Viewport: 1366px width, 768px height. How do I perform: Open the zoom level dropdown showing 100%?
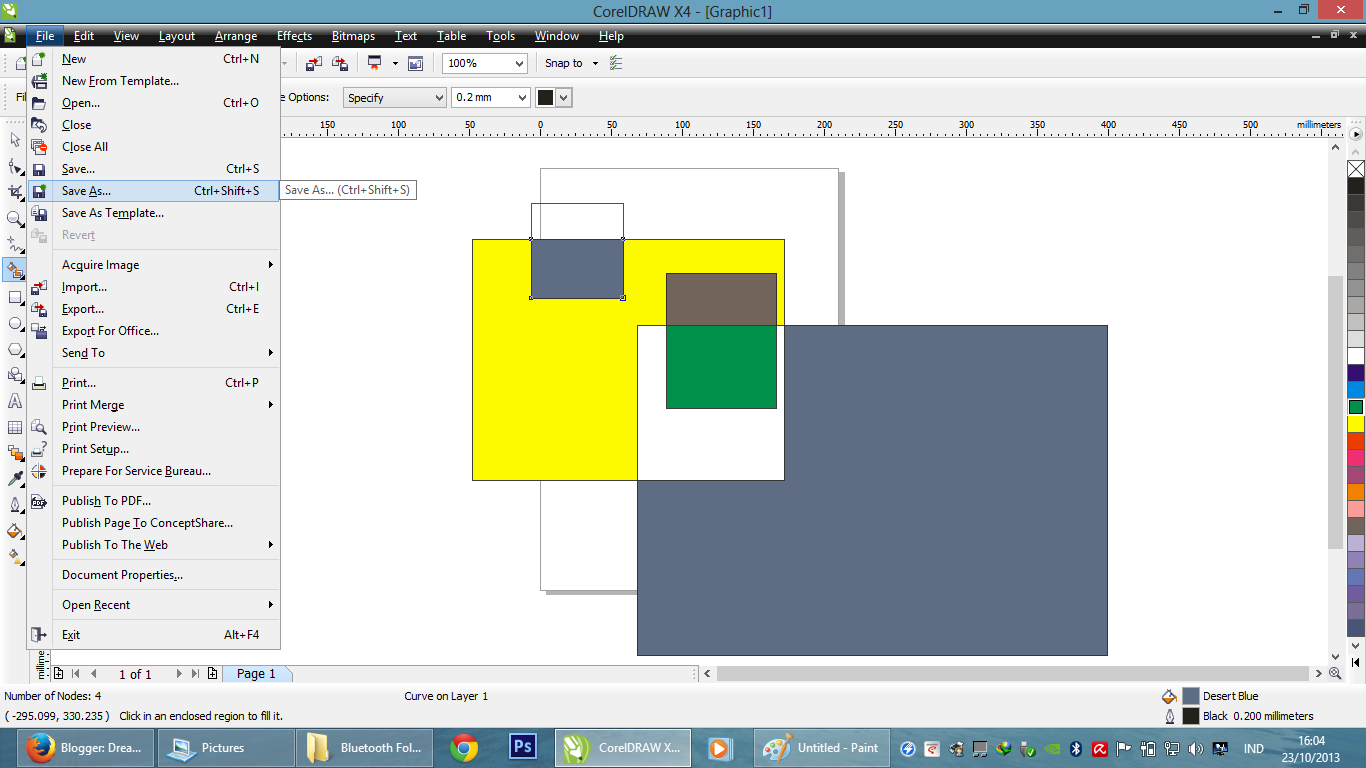click(x=519, y=63)
